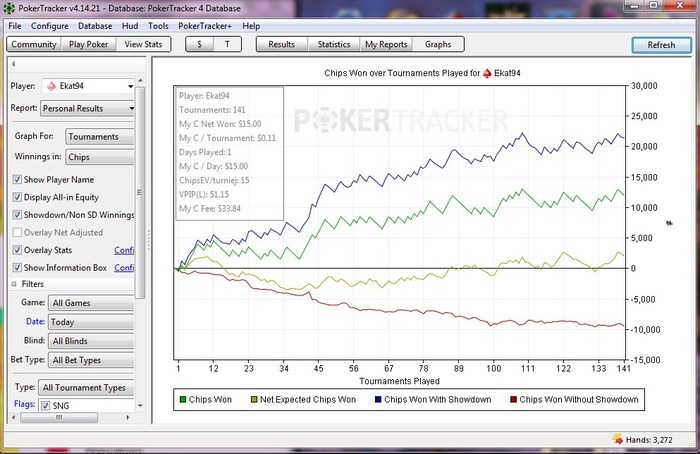Click Configure link beside Show Information Box

(124, 267)
